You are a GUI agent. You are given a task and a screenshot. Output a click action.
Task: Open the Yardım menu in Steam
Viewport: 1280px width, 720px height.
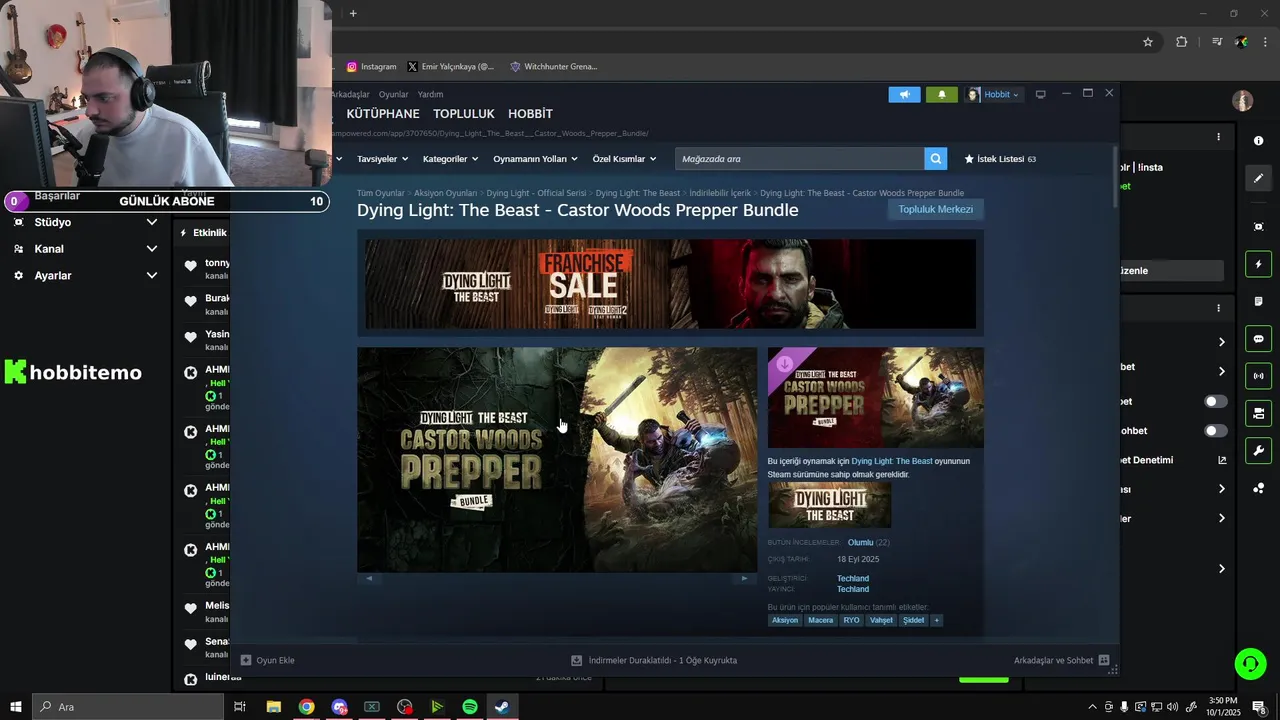pyautogui.click(x=430, y=94)
